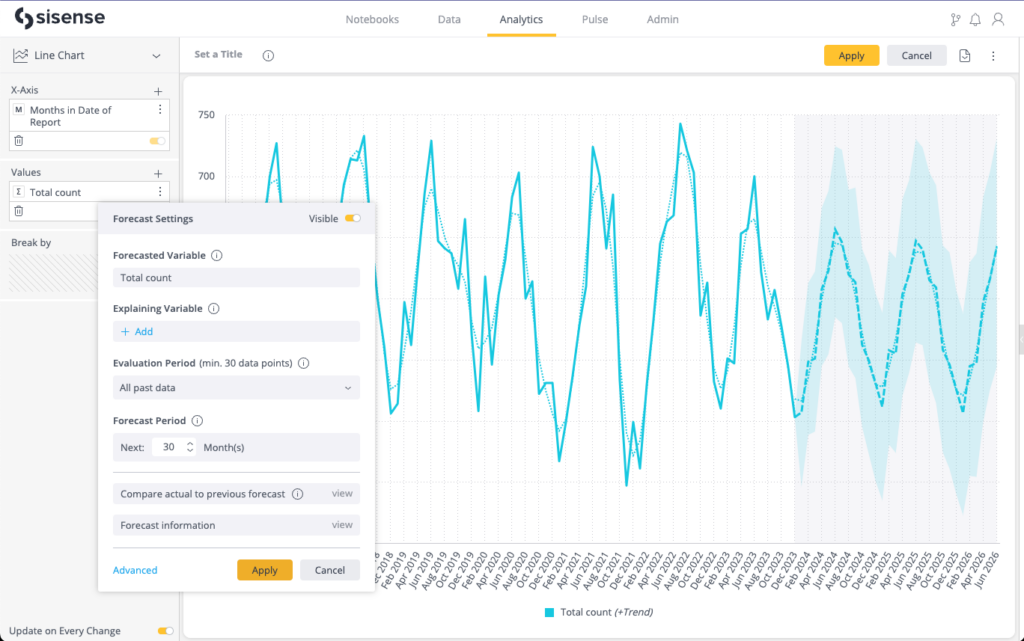Click the Total count legend color square
This screenshot has width=1024, height=641.
[x=549, y=612]
